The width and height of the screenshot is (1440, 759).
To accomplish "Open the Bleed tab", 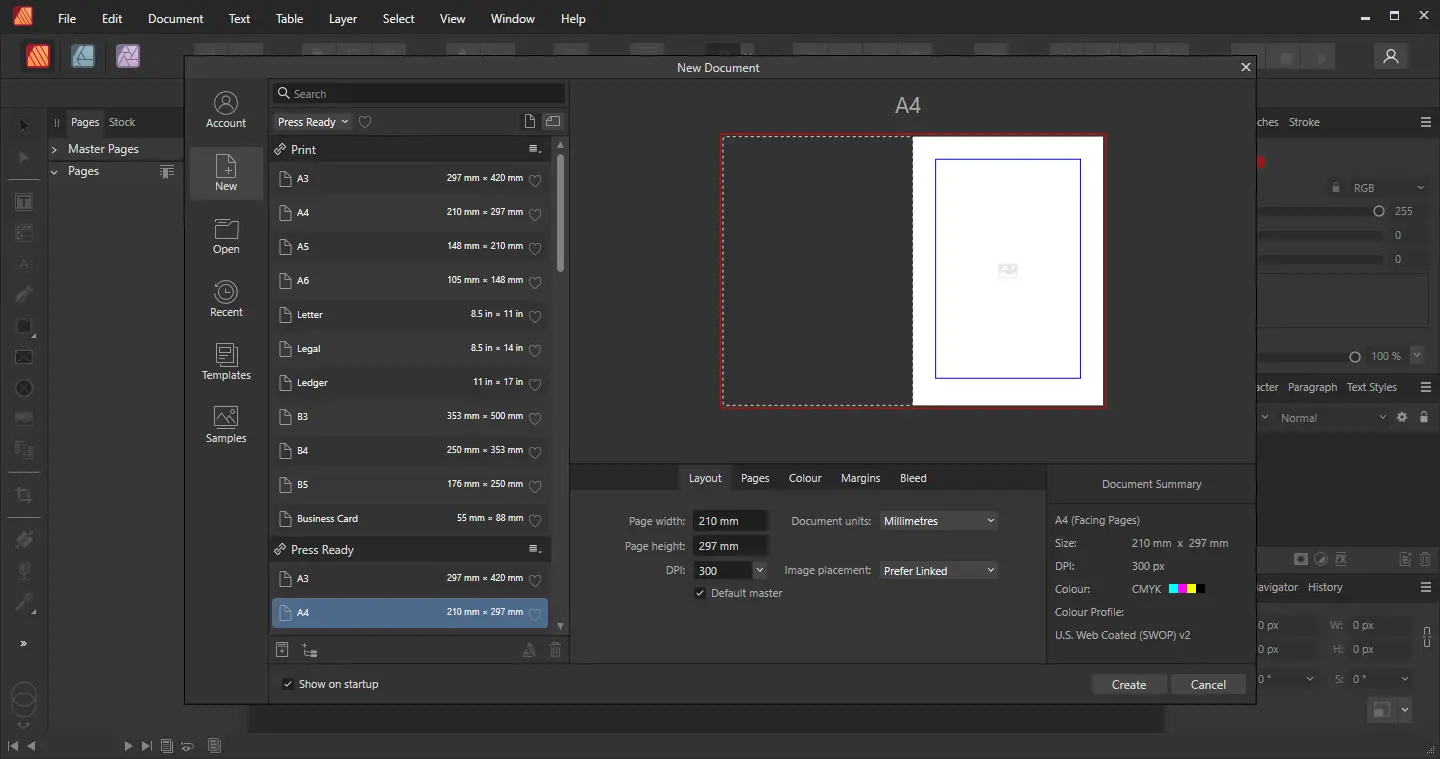I will pyautogui.click(x=913, y=478).
